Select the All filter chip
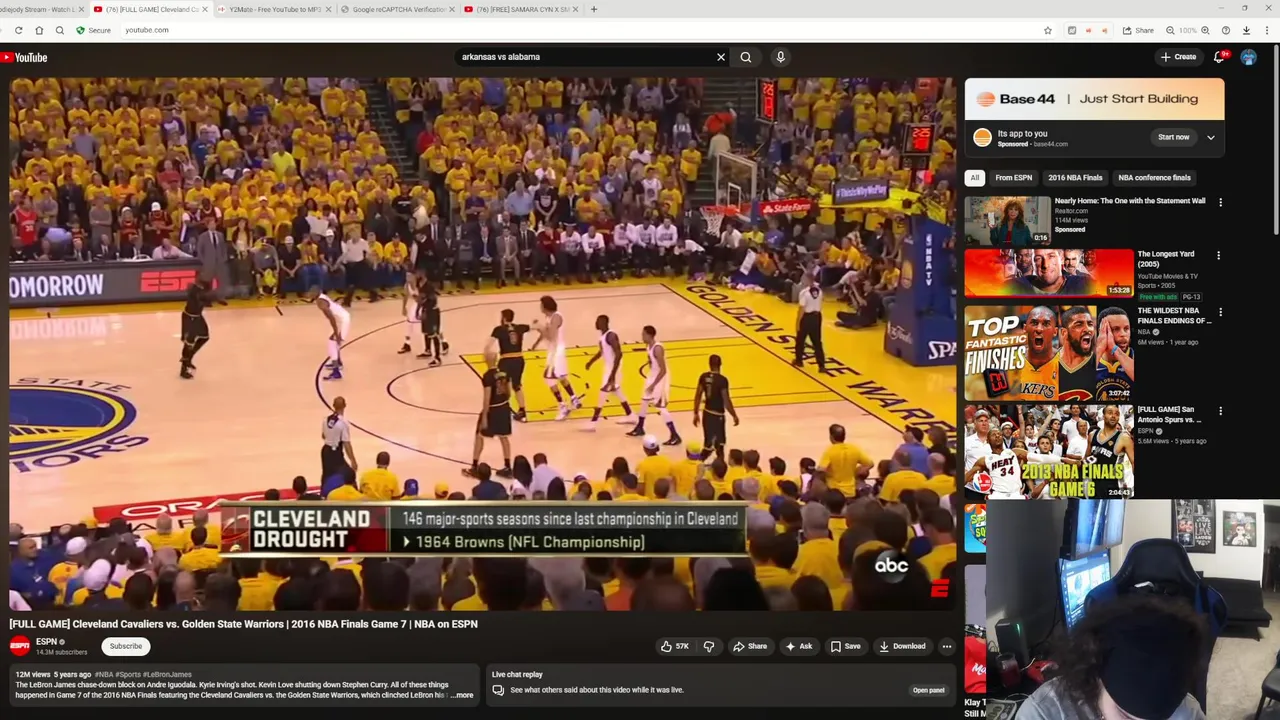Screen dimensions: 1280x720 pos(975,178)
